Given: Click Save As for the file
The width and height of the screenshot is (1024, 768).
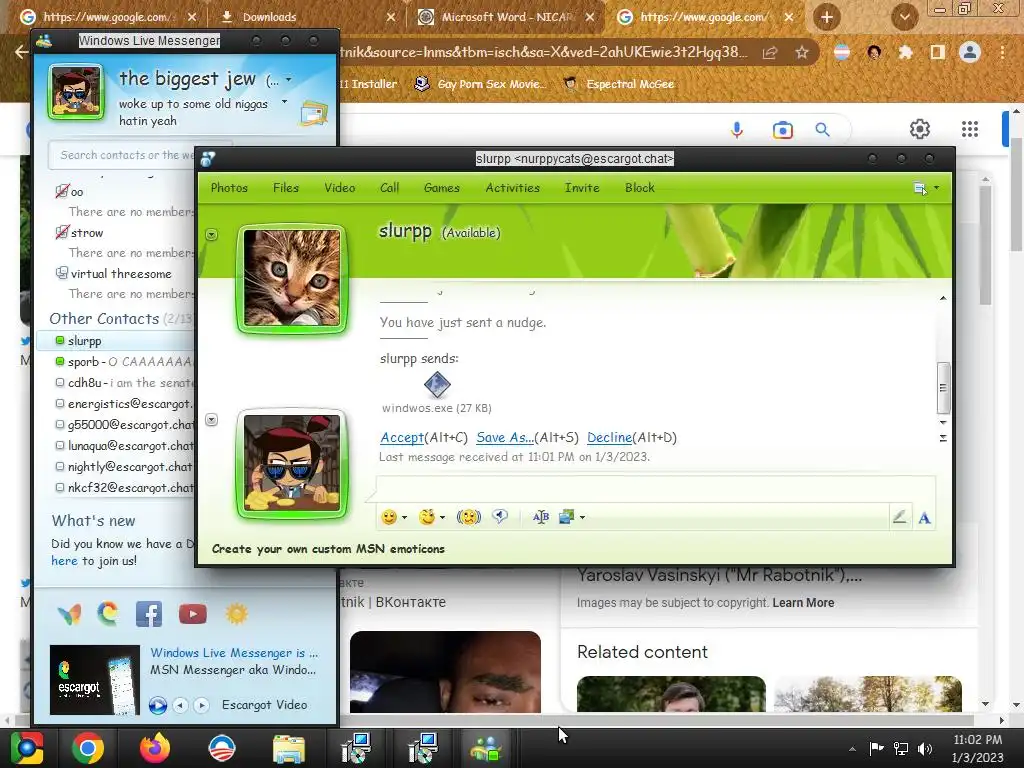Looking at the screenshot, I should pyautogui.click(x=504, y=438).
